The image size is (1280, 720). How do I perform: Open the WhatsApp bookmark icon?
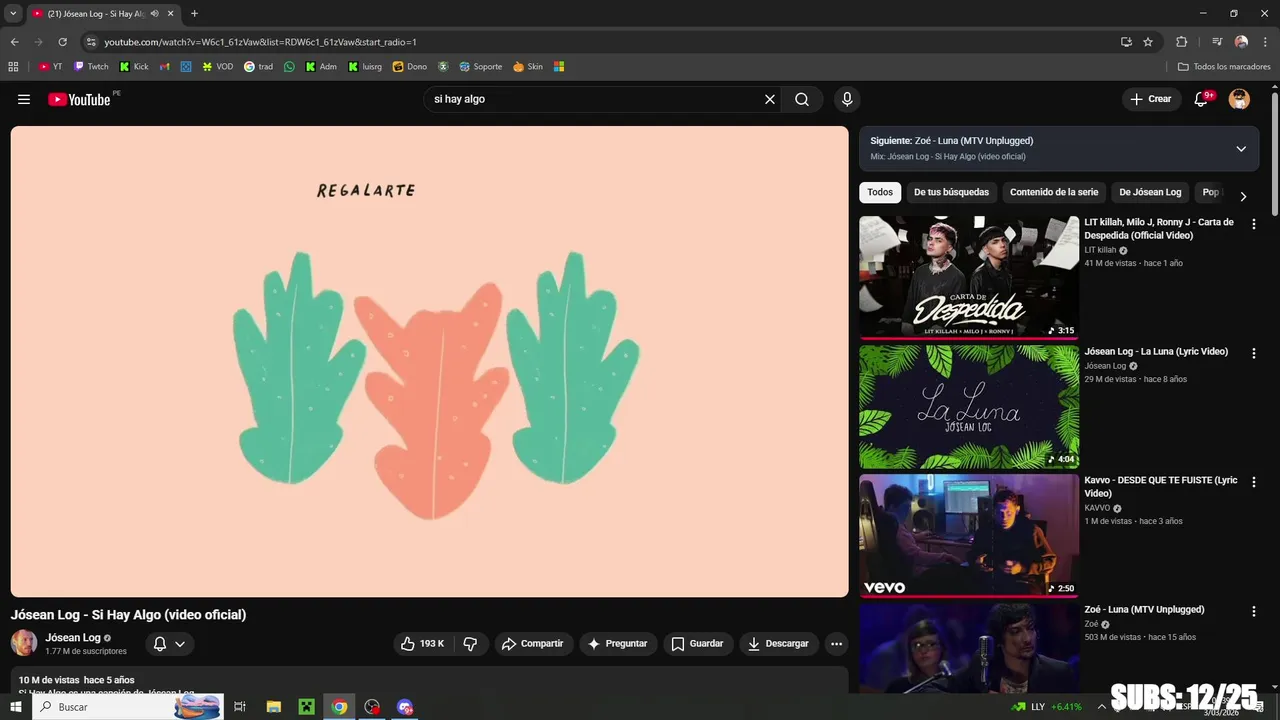point(290,67)
